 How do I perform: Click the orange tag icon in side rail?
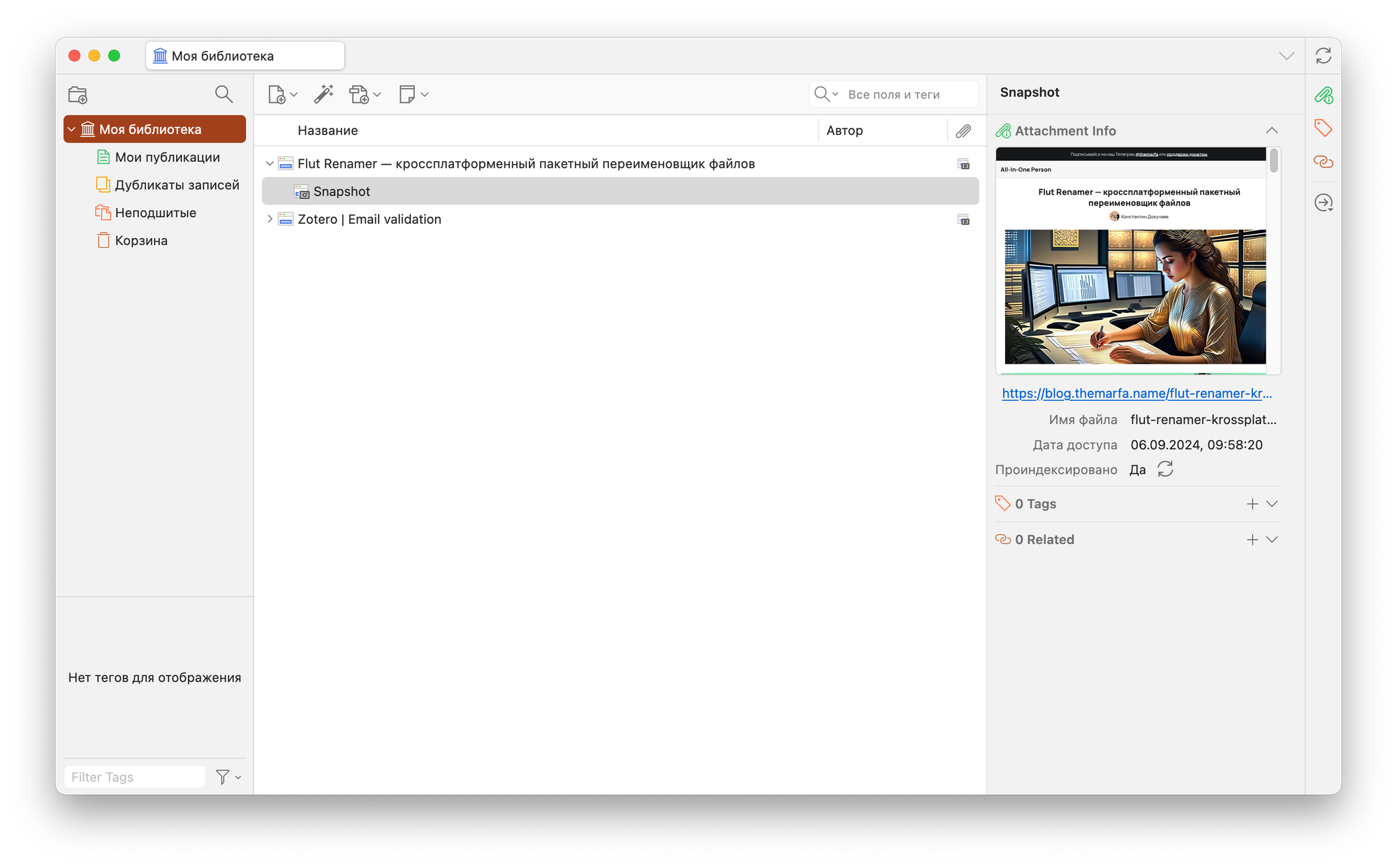point(1323,128)
